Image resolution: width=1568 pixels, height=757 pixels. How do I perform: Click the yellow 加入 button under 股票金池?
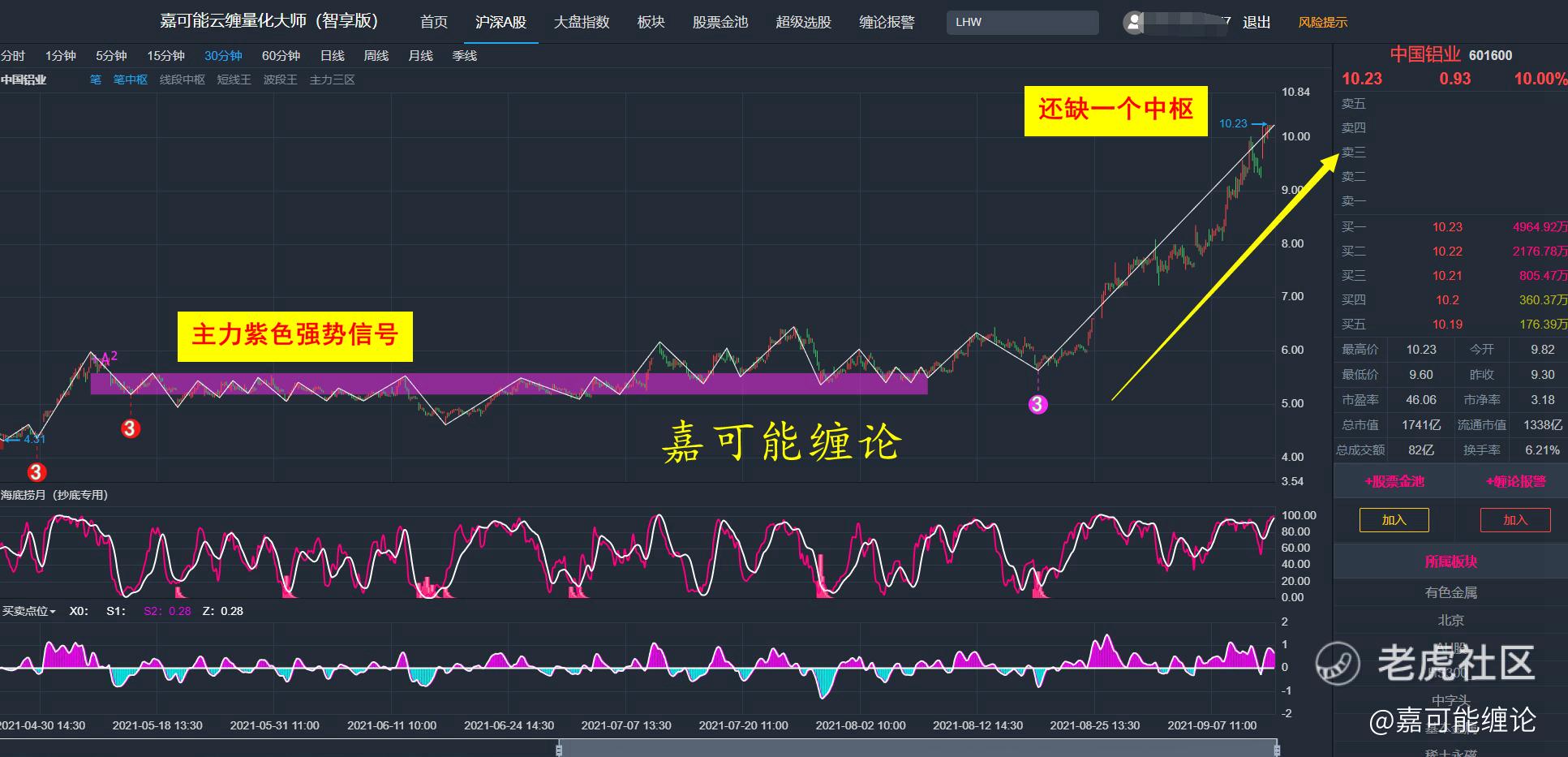[x=1394, y=520]
